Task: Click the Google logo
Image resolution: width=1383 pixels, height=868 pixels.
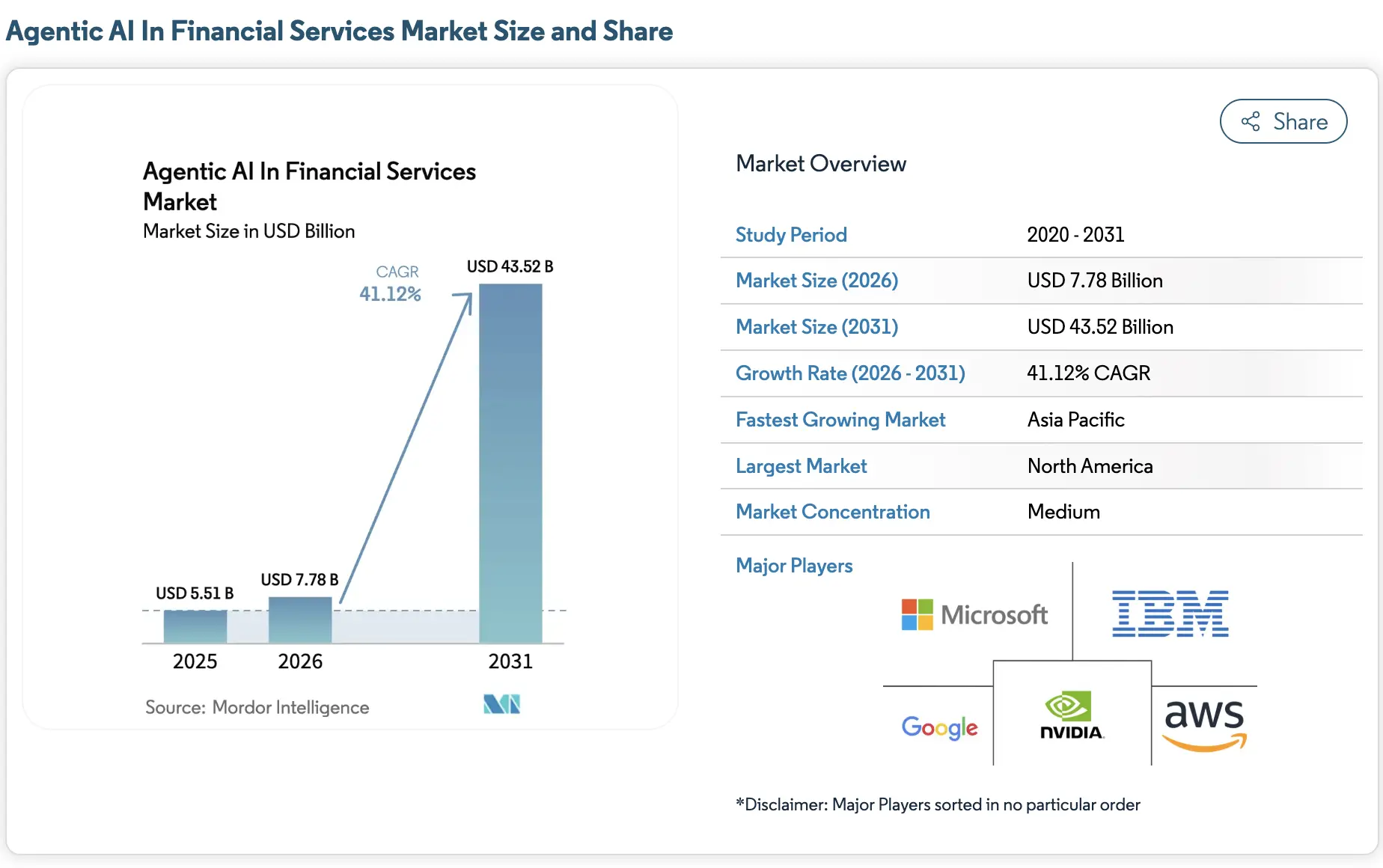Action: 939,727
